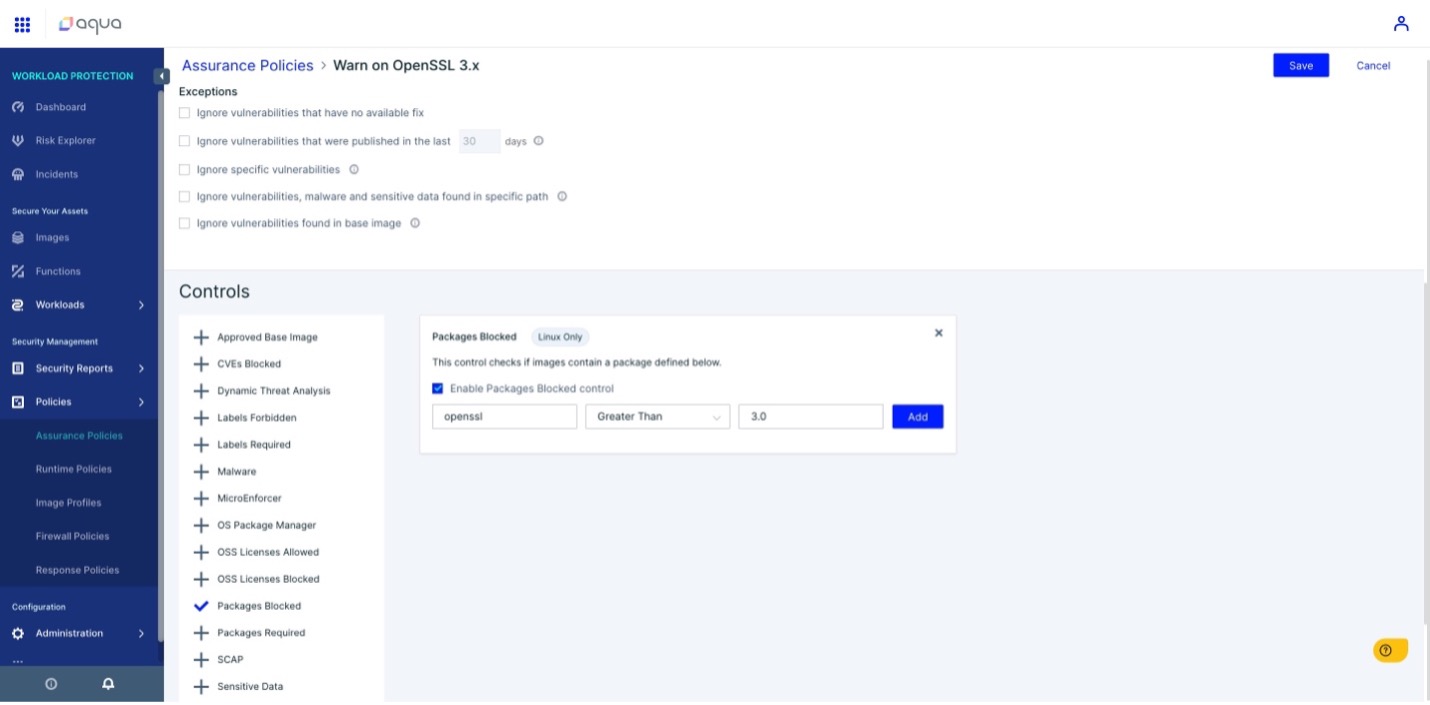Check ignore vulnerabilities published in the last days
The width and height of the screenshot is (1430, 705).
tap(184, 141)
